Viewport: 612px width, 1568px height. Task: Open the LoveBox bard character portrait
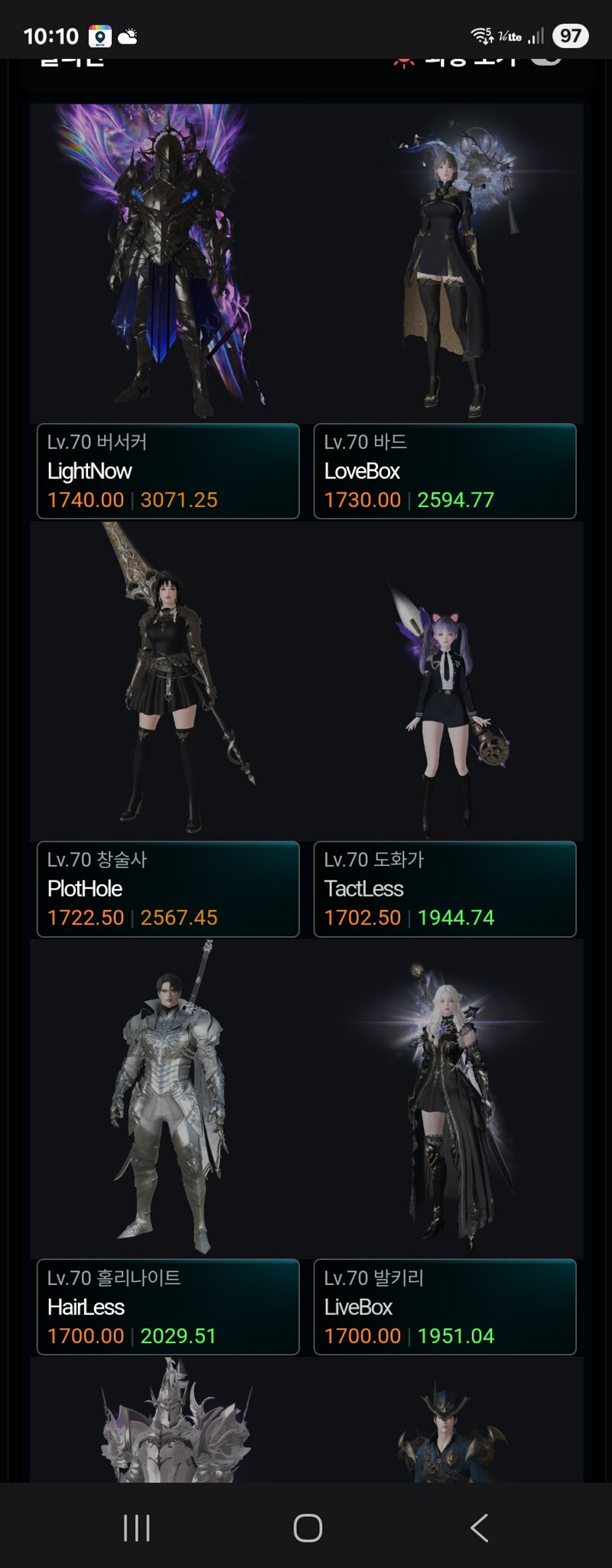445,263
